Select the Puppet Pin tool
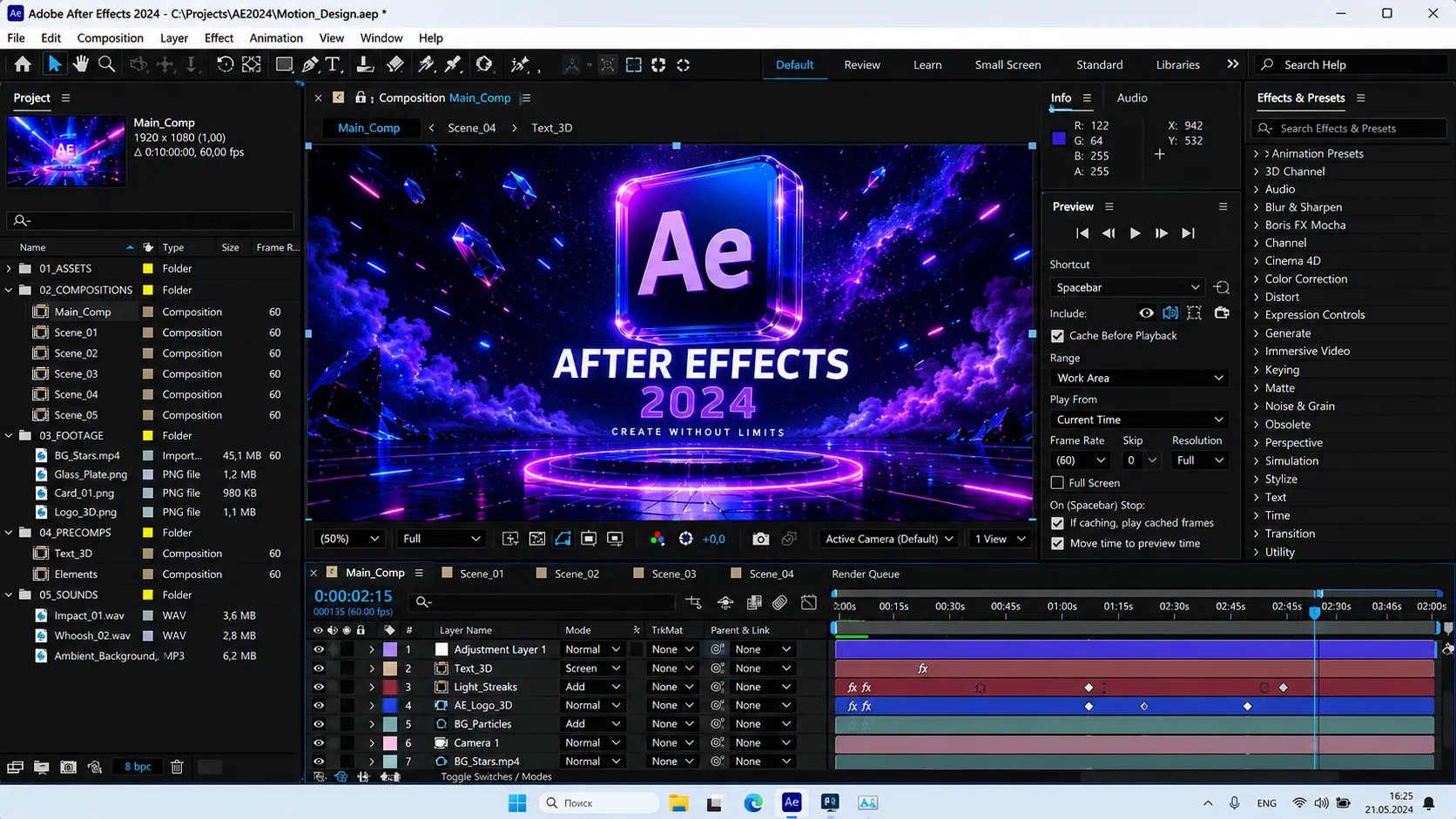 pos(520,64)
